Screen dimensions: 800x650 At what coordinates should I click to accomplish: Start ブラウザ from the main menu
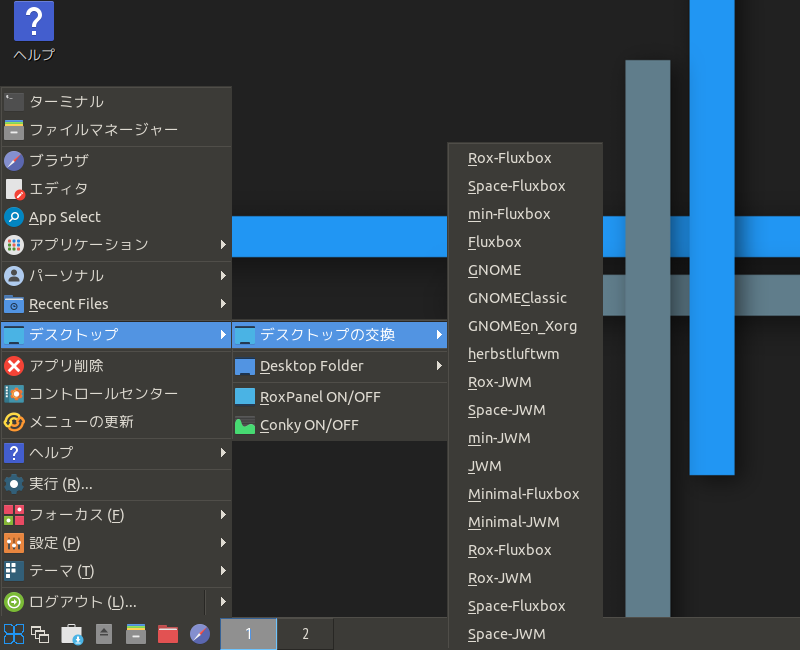[x=116, y=161]
